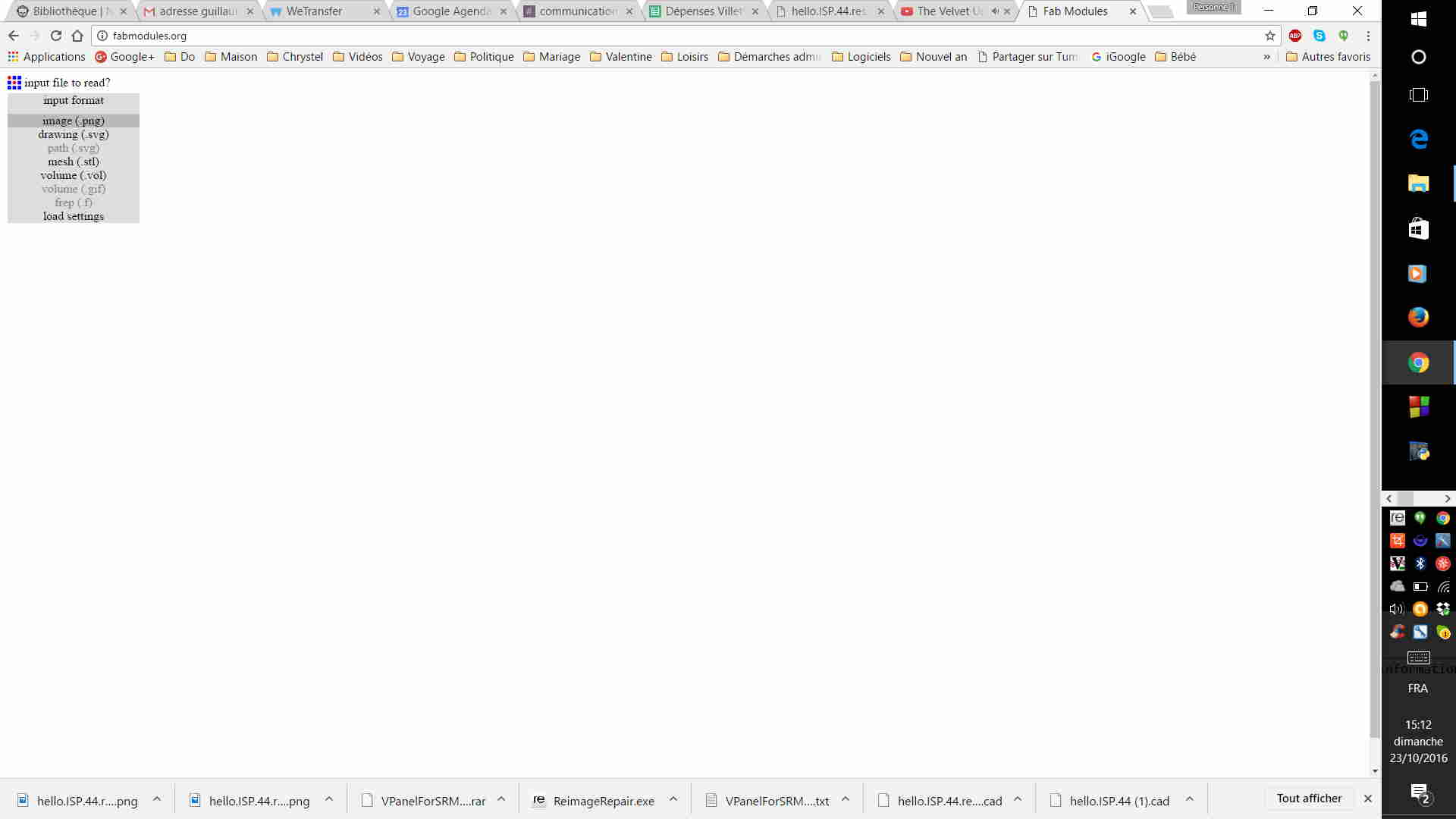Show more bookmarks with chevron
Screen dimensions: 1456x819
(1266, 57)
